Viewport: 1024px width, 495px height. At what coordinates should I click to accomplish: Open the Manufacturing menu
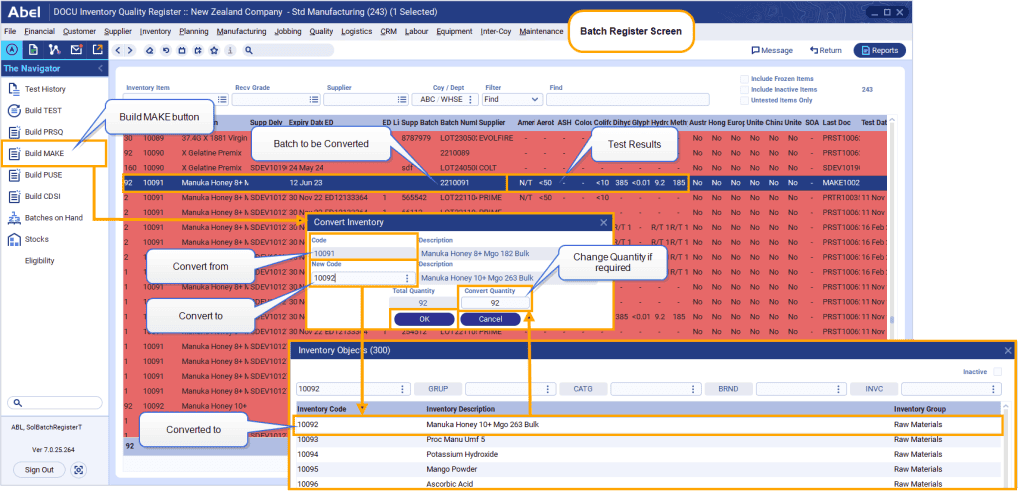241,31
